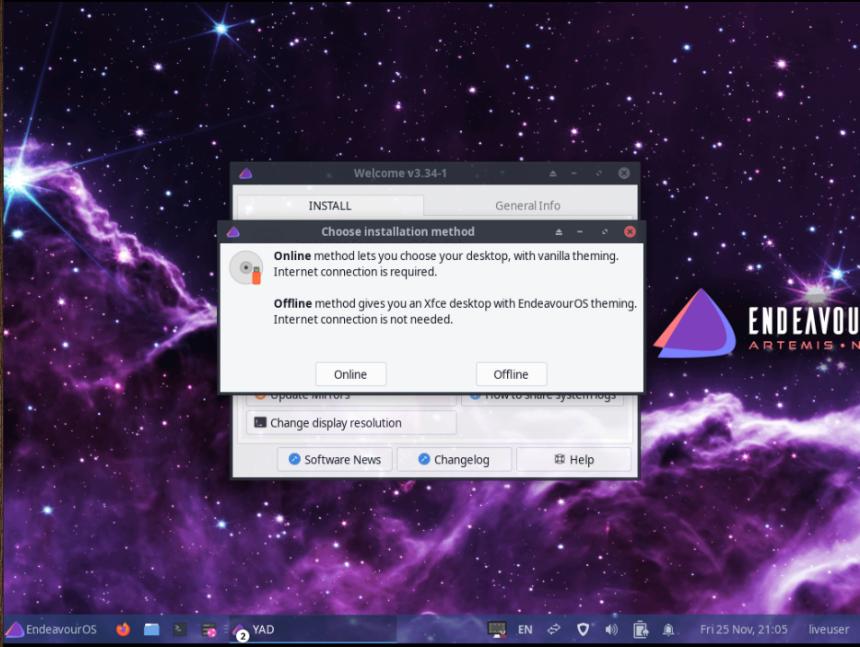
Task: Minimize the Choose installation method dialog
Action: click(x=580, y=232)
